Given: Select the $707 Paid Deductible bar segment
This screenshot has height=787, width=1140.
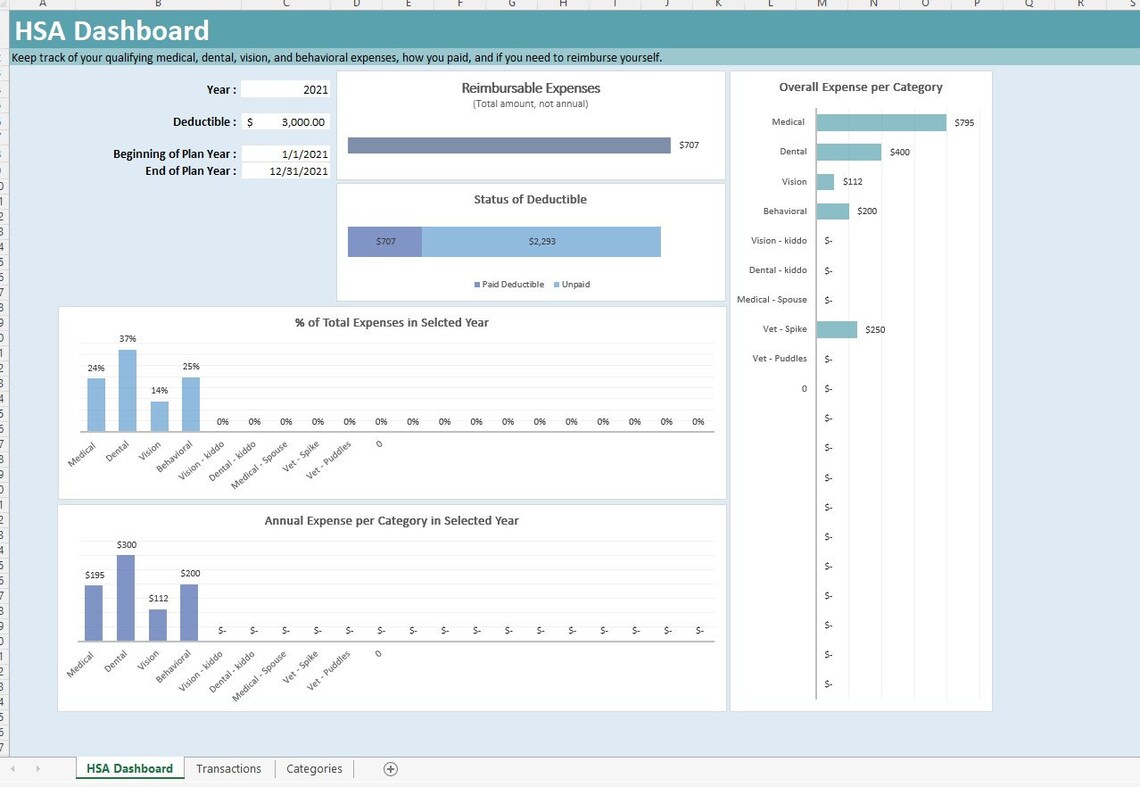Looking at the screenshot, I should pos(384,241).
